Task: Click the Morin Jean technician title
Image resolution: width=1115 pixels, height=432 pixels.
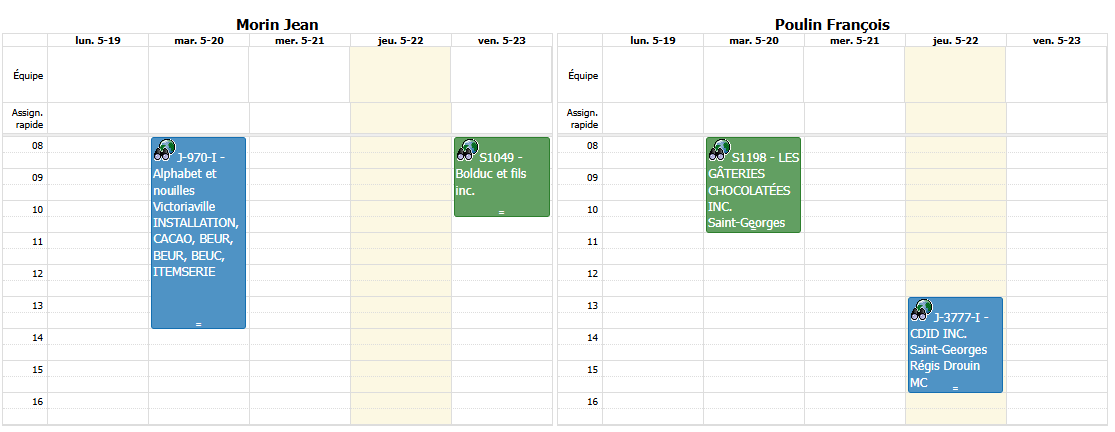Action: tap(277, 25)
